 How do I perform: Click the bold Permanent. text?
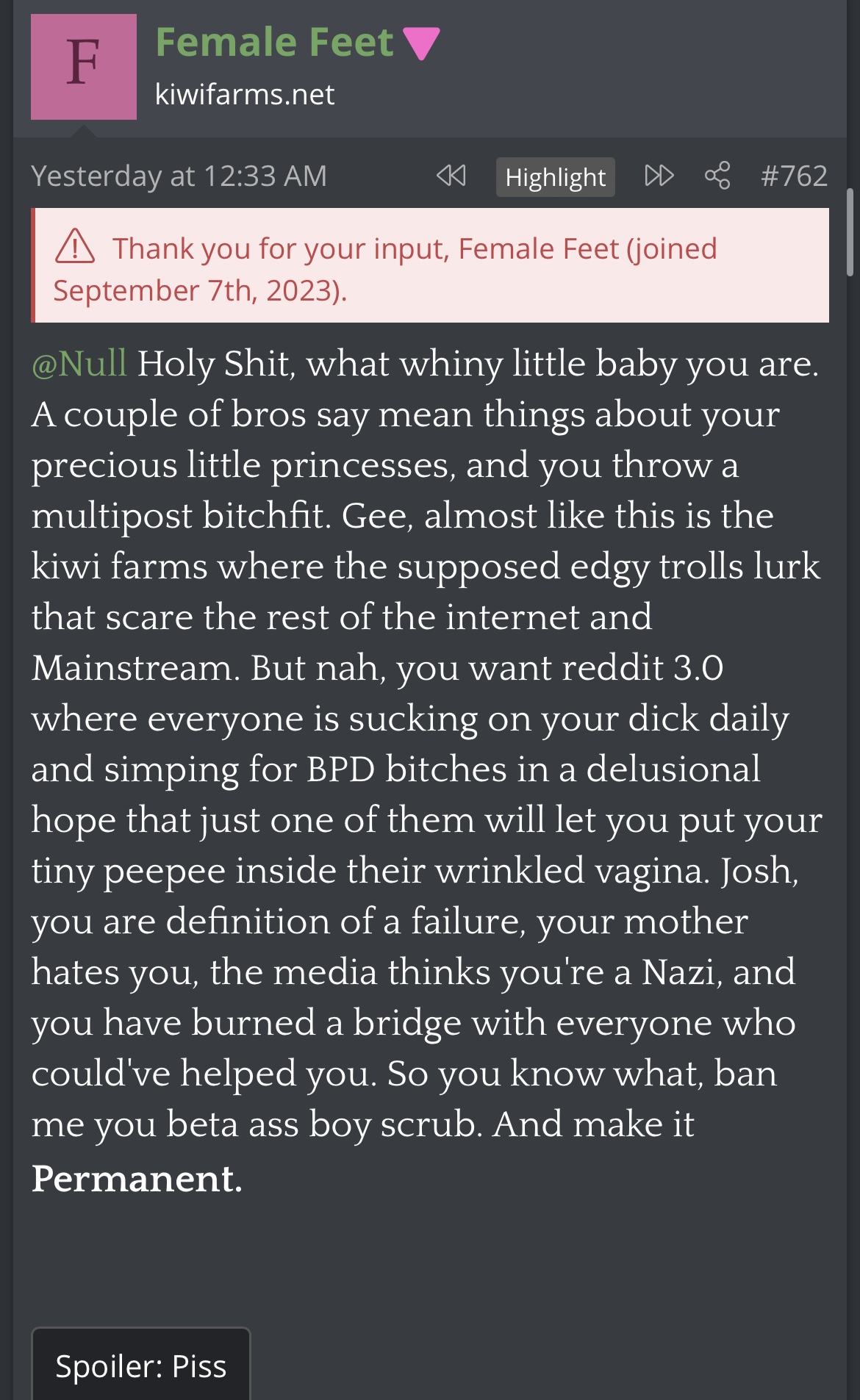(x=137, y=1179)
